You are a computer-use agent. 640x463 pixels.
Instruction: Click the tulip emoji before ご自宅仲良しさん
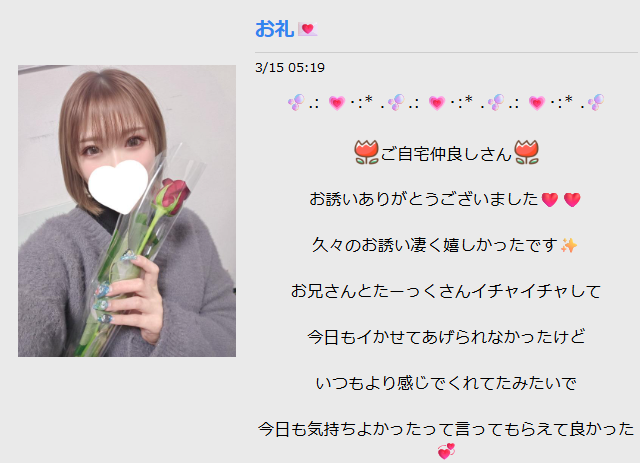tap(367, 152)
